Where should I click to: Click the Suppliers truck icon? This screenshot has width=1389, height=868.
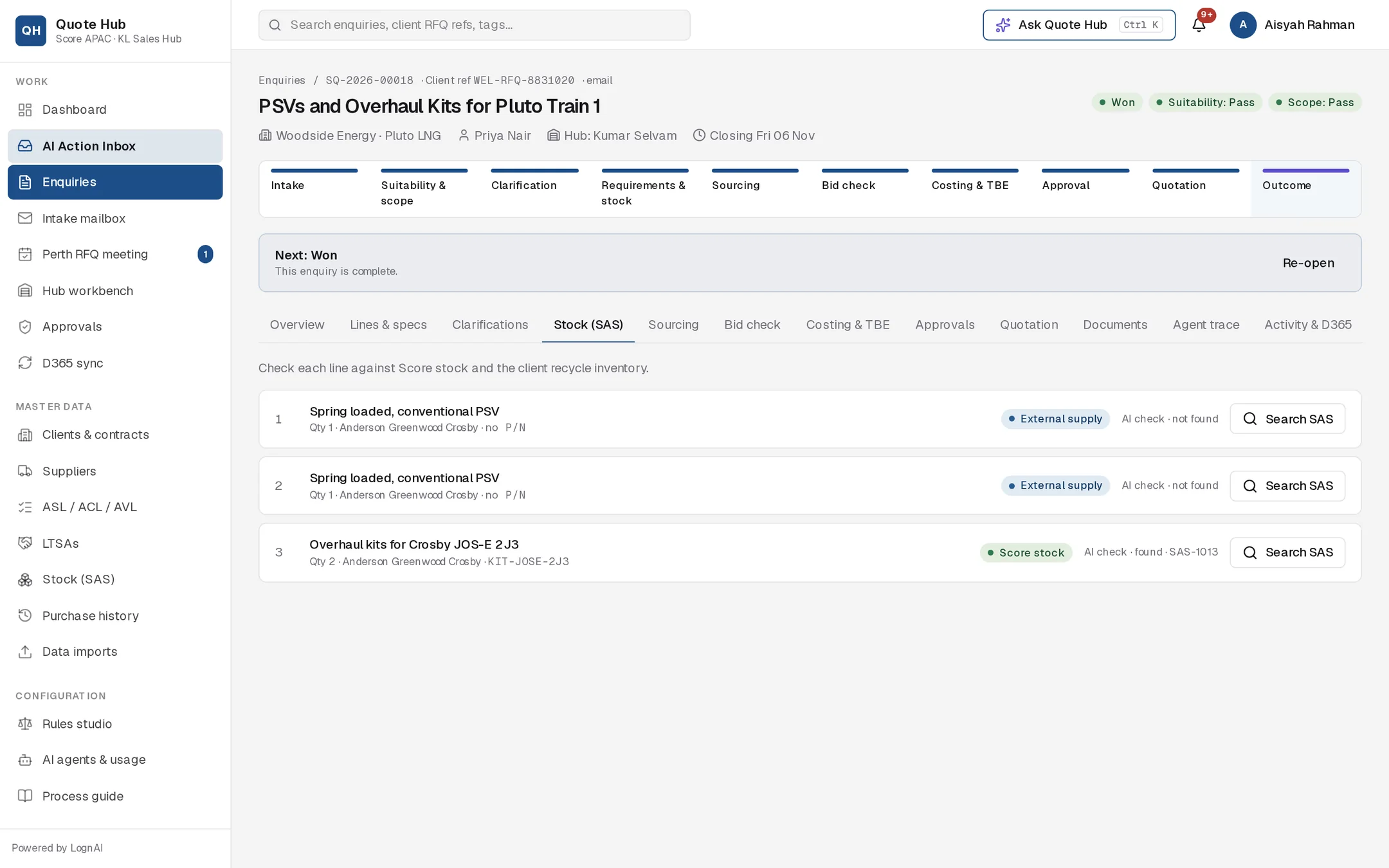[25, 471]
